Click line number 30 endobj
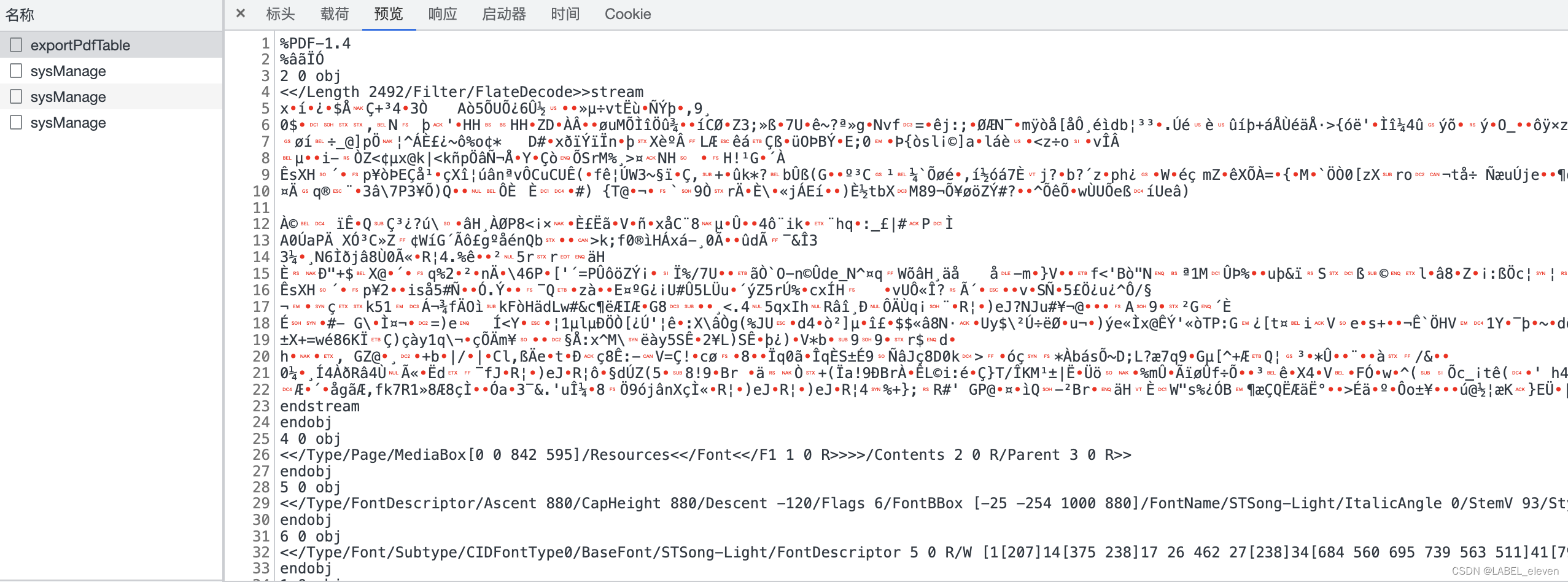This screenshot has width=1568, height=582. point(306,520)
